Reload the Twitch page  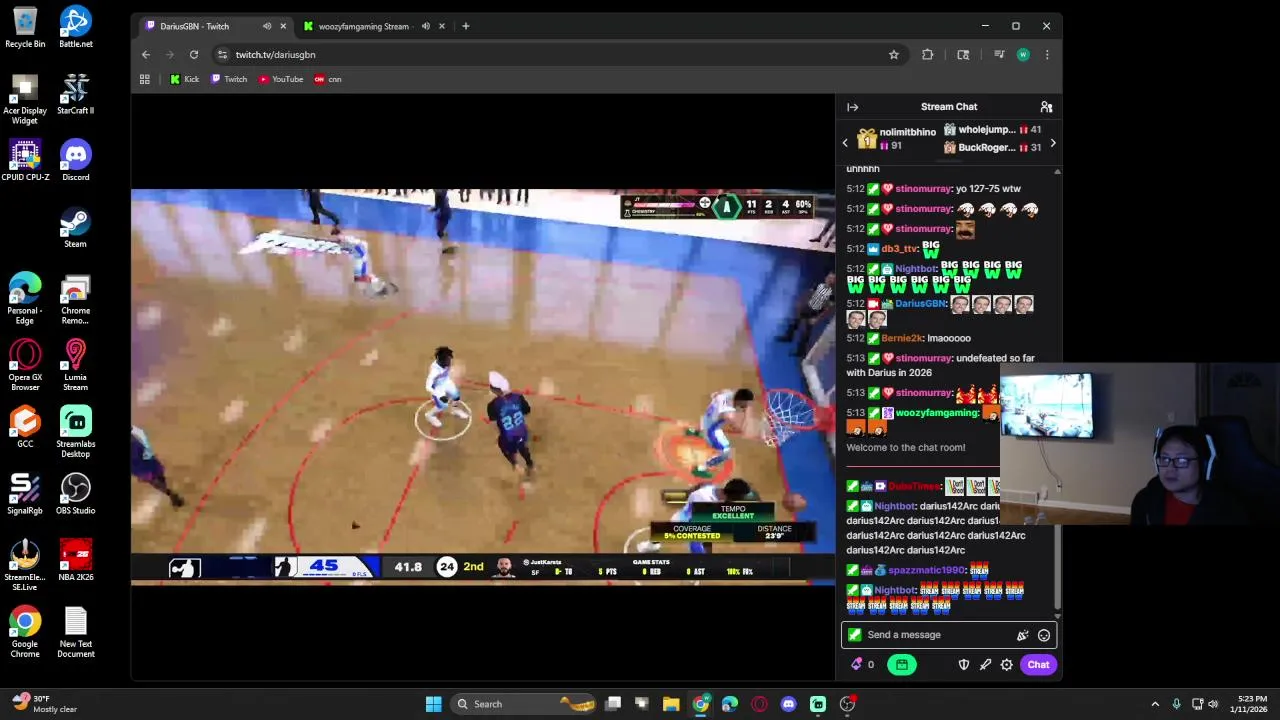tap(194, 55)
